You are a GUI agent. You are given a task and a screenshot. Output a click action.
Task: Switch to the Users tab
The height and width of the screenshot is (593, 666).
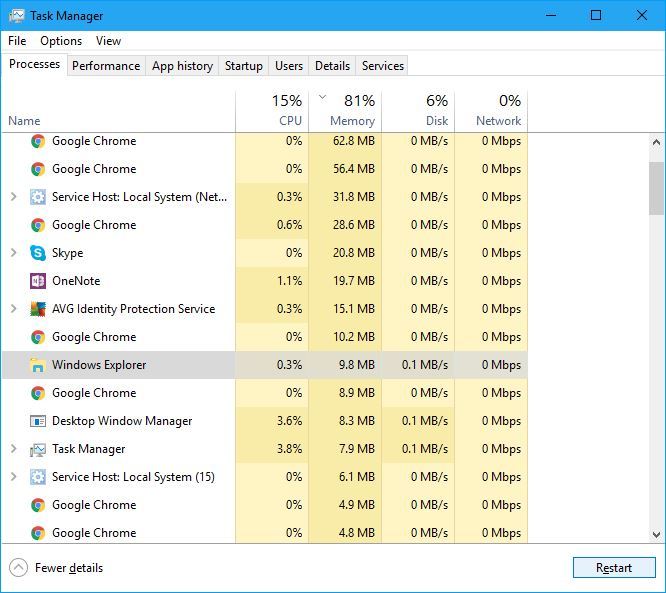pyautogui.click(x=289, y=66)
